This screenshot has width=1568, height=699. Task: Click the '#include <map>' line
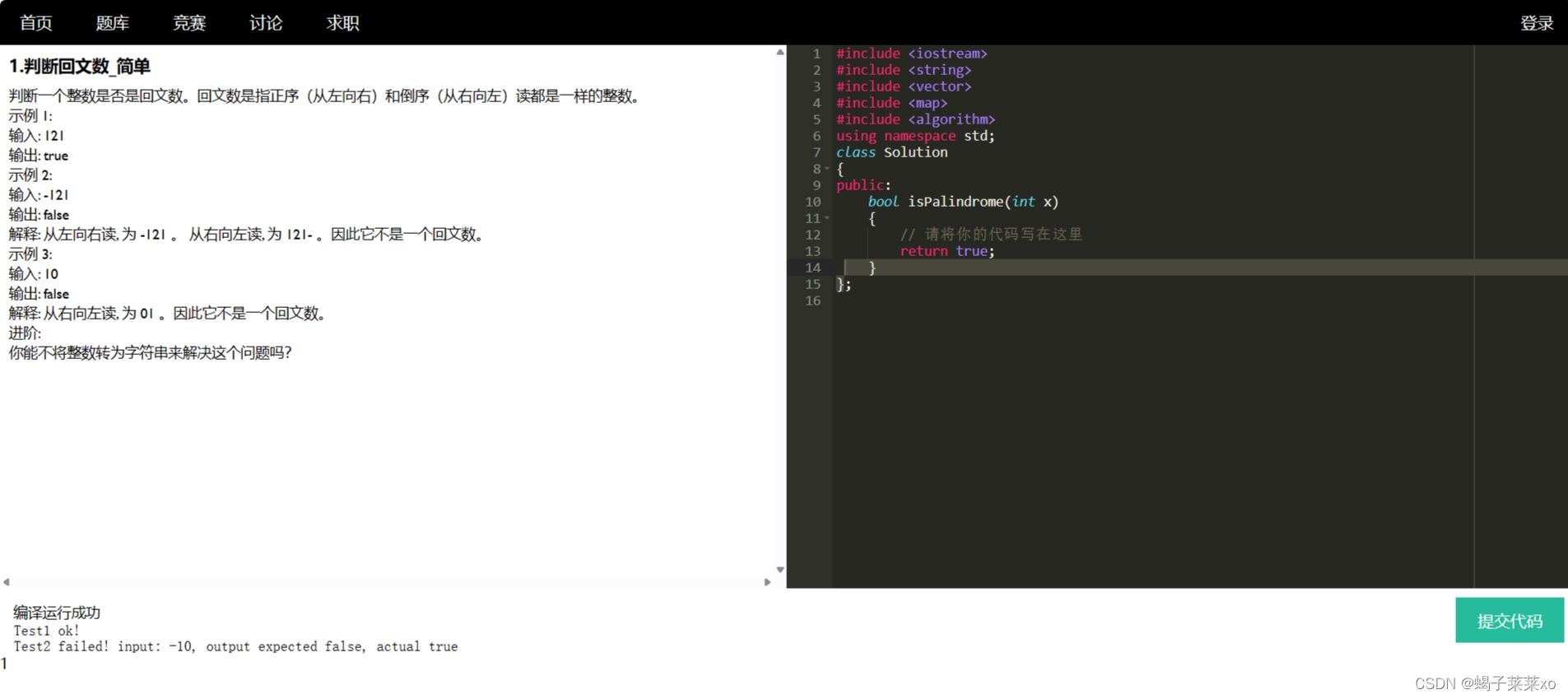click(x=892, y=103)
